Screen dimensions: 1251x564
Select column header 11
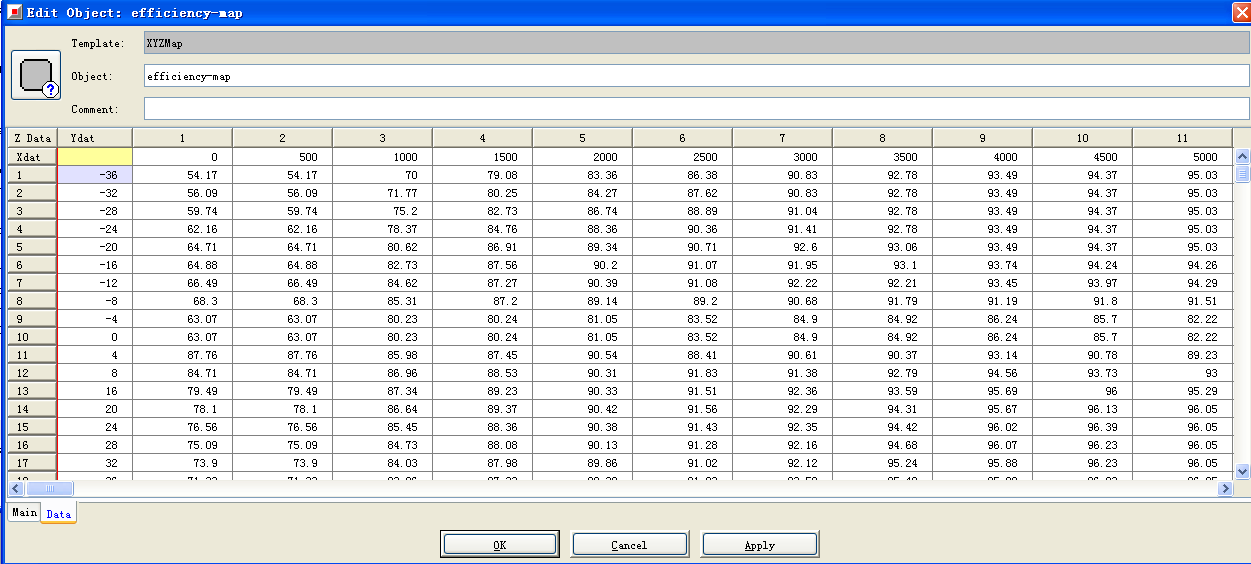click(x=1182, y=138)
